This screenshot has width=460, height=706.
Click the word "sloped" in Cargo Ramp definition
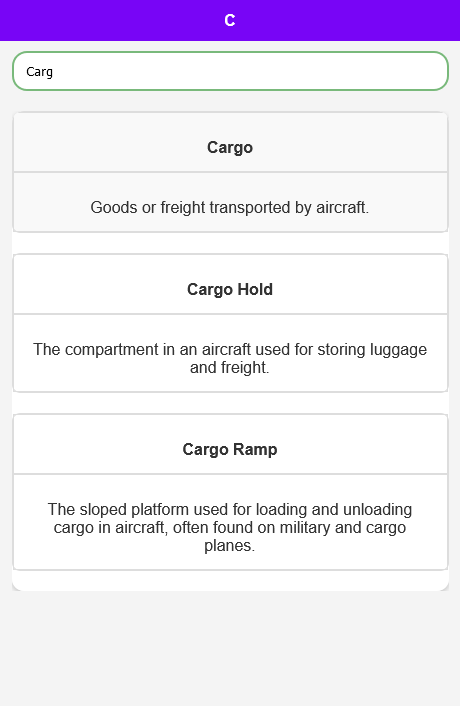[x=104, y=510]
